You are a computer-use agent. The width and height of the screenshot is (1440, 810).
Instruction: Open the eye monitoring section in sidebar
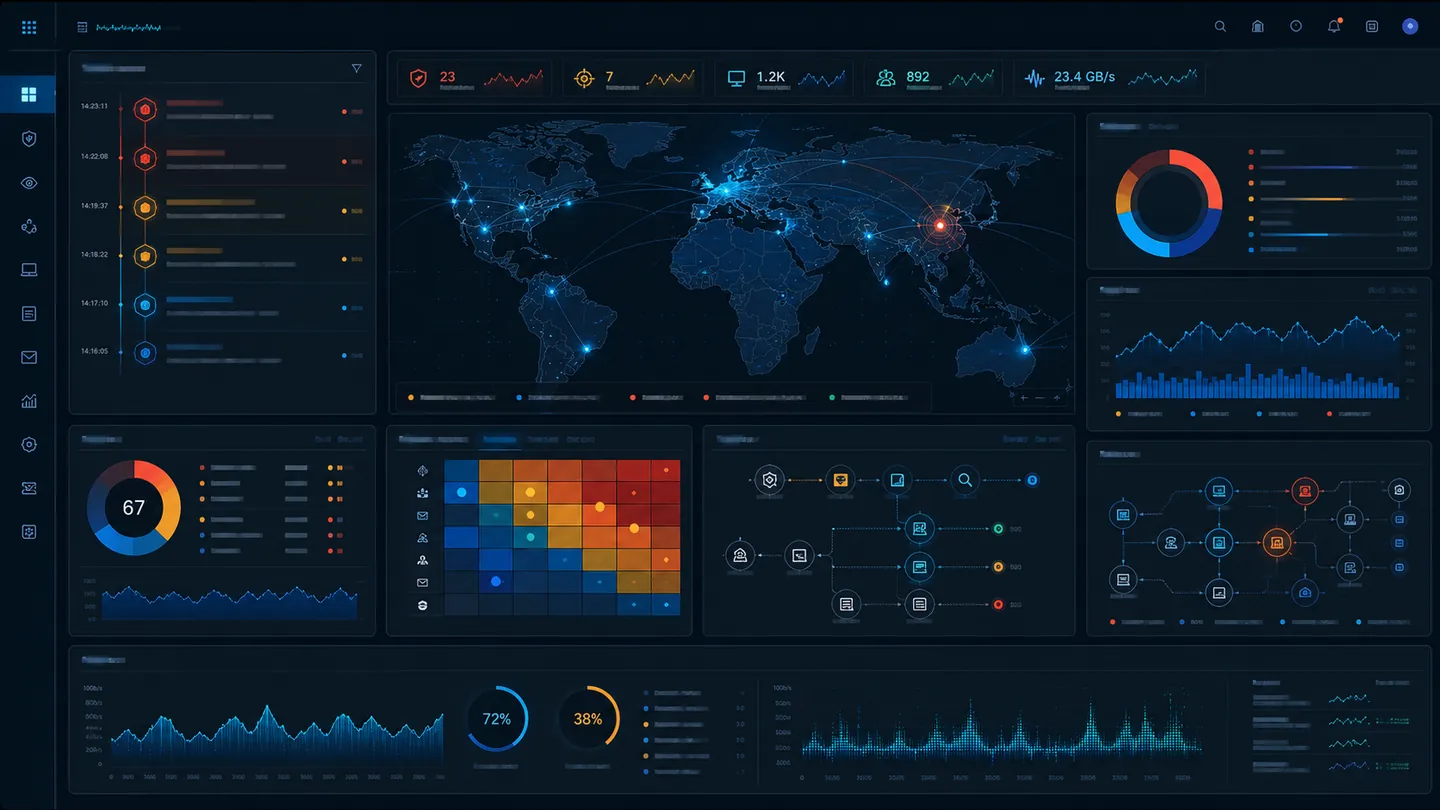point(29,183)
